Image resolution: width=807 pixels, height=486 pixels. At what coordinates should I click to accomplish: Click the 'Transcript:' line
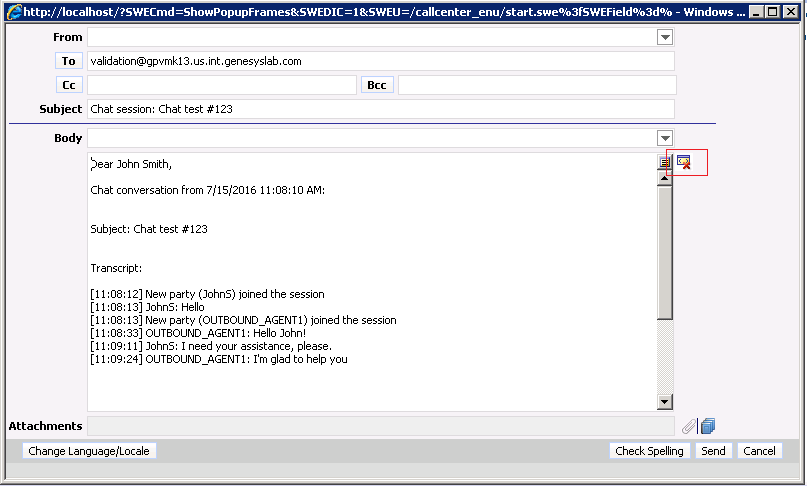(x=116, y=268)
